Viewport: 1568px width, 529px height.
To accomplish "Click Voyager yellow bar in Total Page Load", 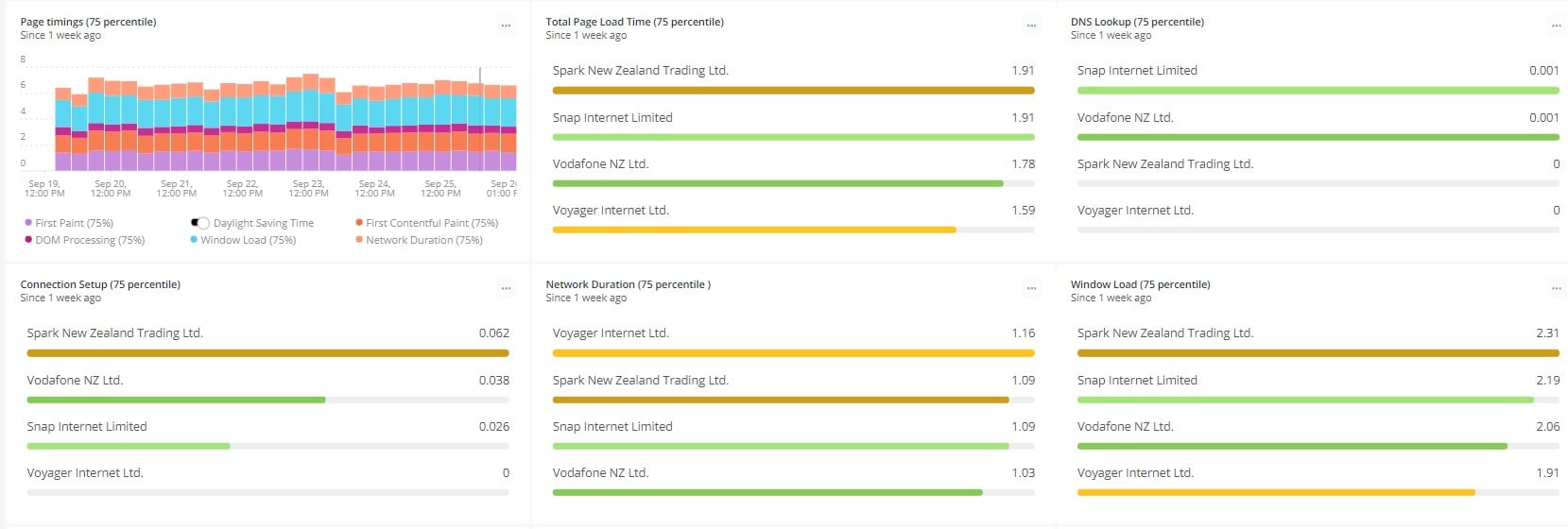I will pos(753,230).
